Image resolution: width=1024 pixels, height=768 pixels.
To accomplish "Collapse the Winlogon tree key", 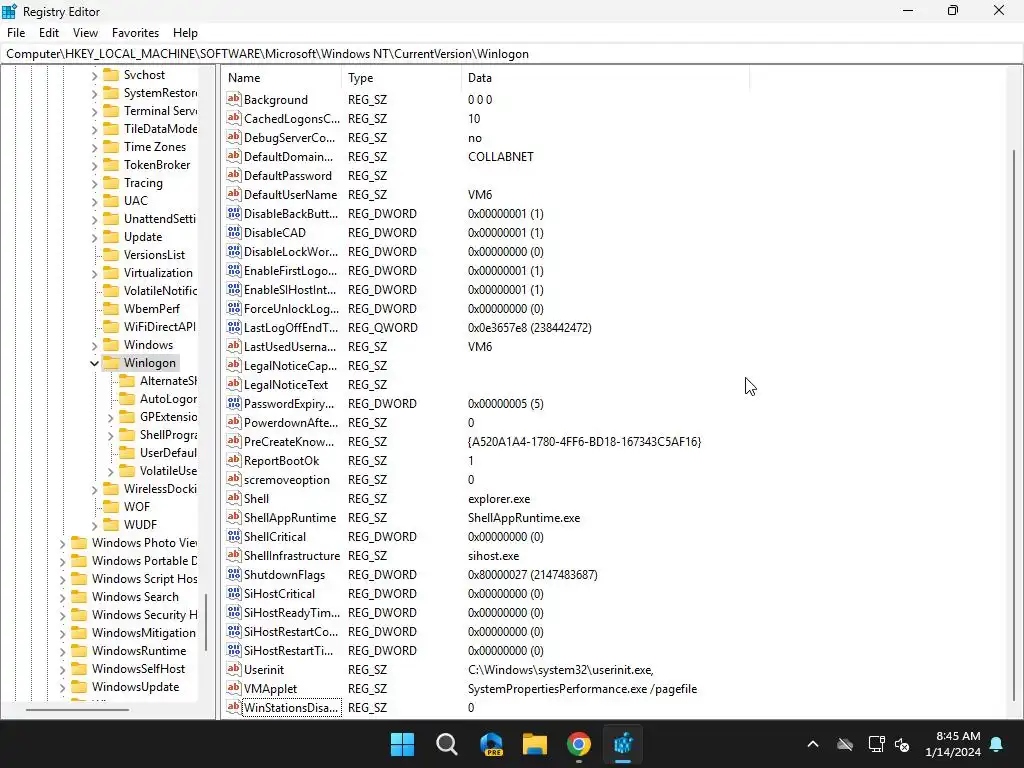I will click(94, 363).
